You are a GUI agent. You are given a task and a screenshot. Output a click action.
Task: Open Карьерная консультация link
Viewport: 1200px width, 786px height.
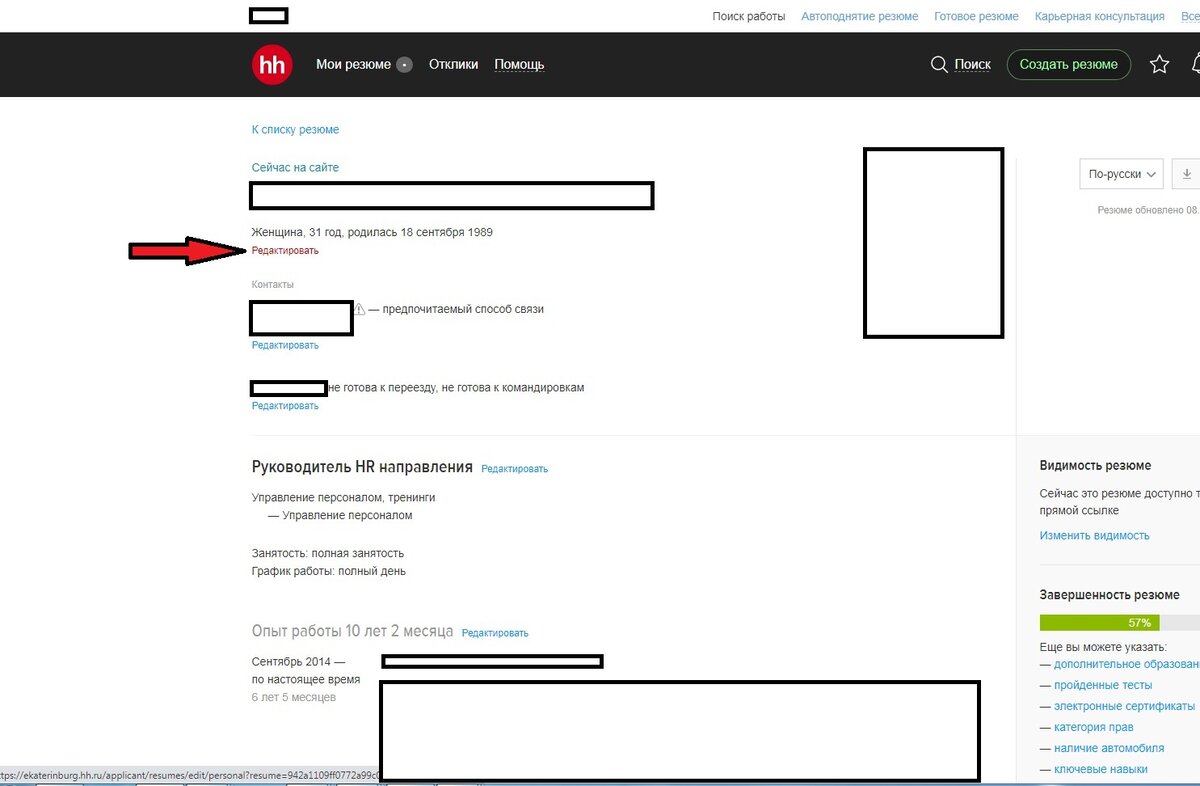pyautogui.click(x=1099, y=17)
